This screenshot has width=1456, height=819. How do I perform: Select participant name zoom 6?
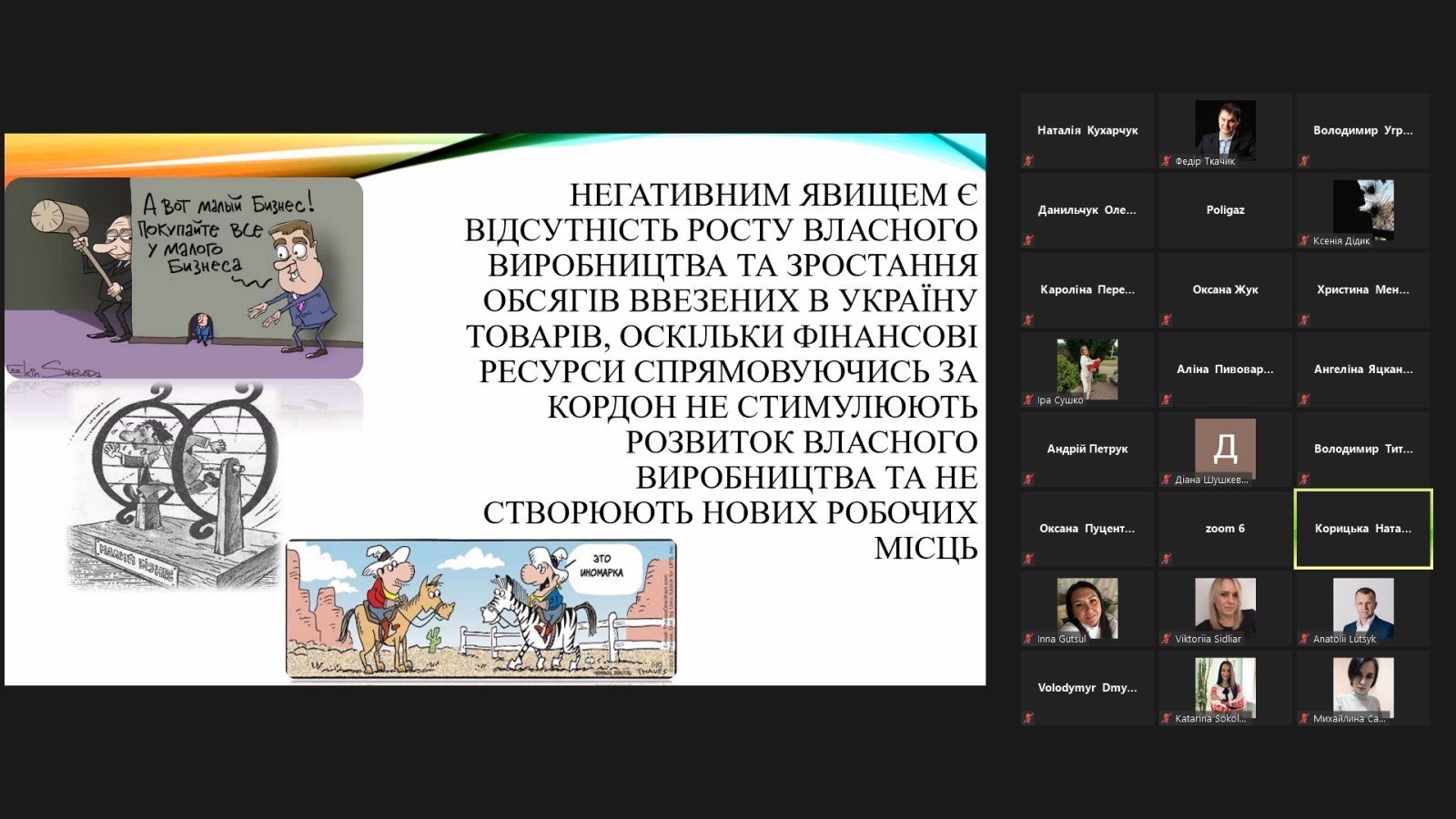(1225, 529)
